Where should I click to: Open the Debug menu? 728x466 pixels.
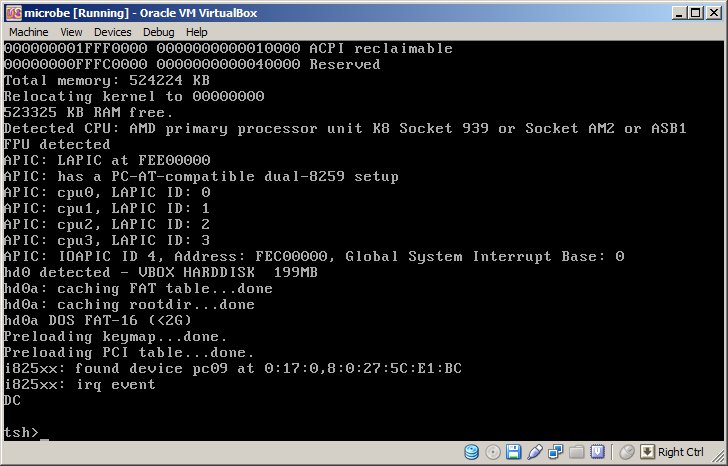(x=158, y=32)
